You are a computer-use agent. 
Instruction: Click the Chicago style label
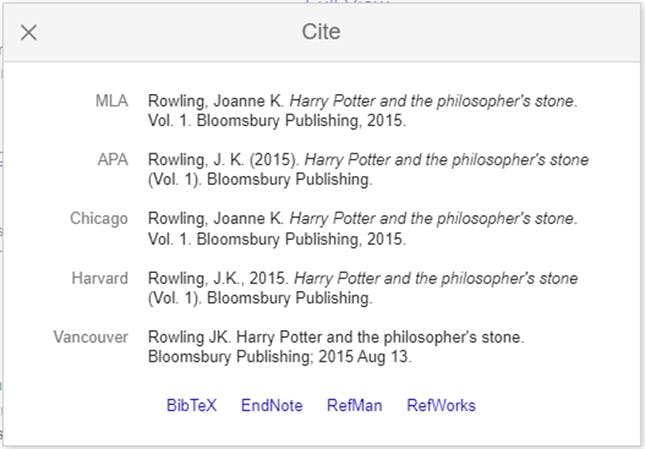click(x=99, y=219)
